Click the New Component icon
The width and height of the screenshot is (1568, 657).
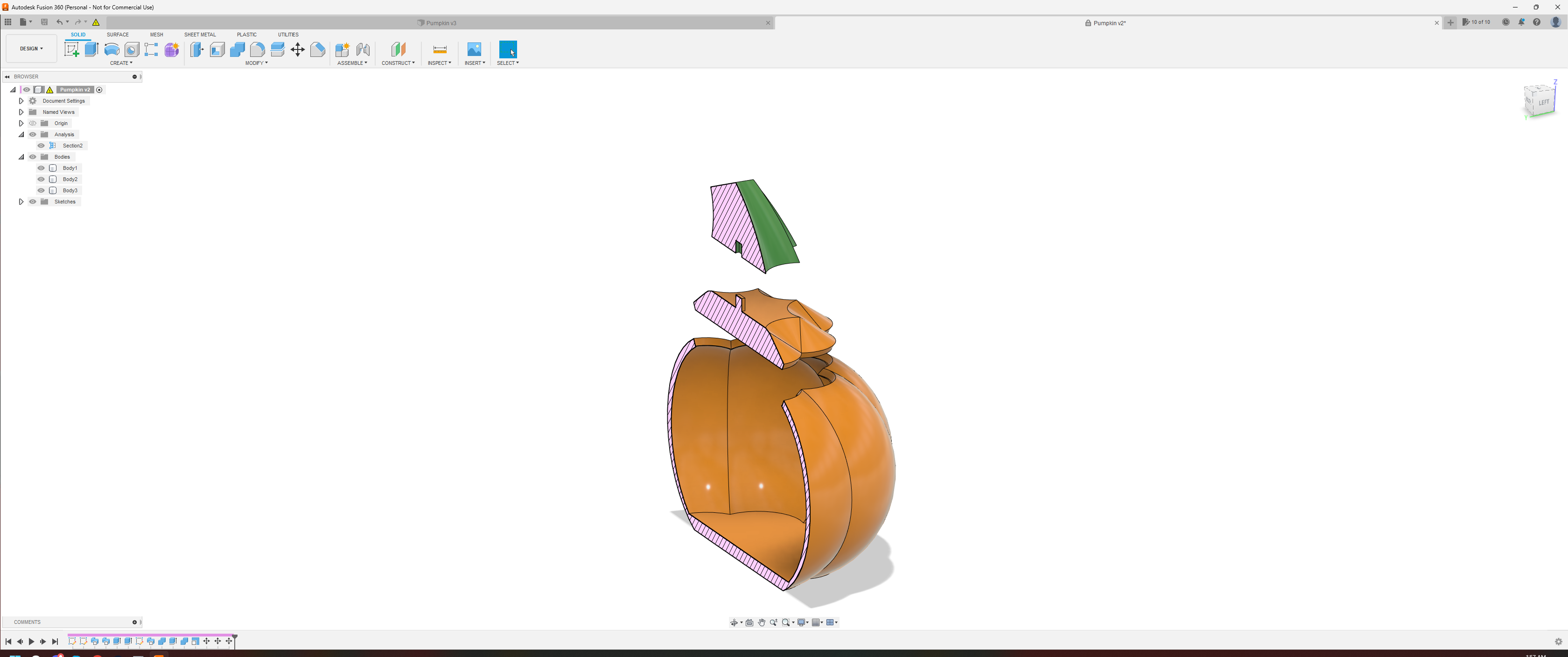(x=343, y=49)
